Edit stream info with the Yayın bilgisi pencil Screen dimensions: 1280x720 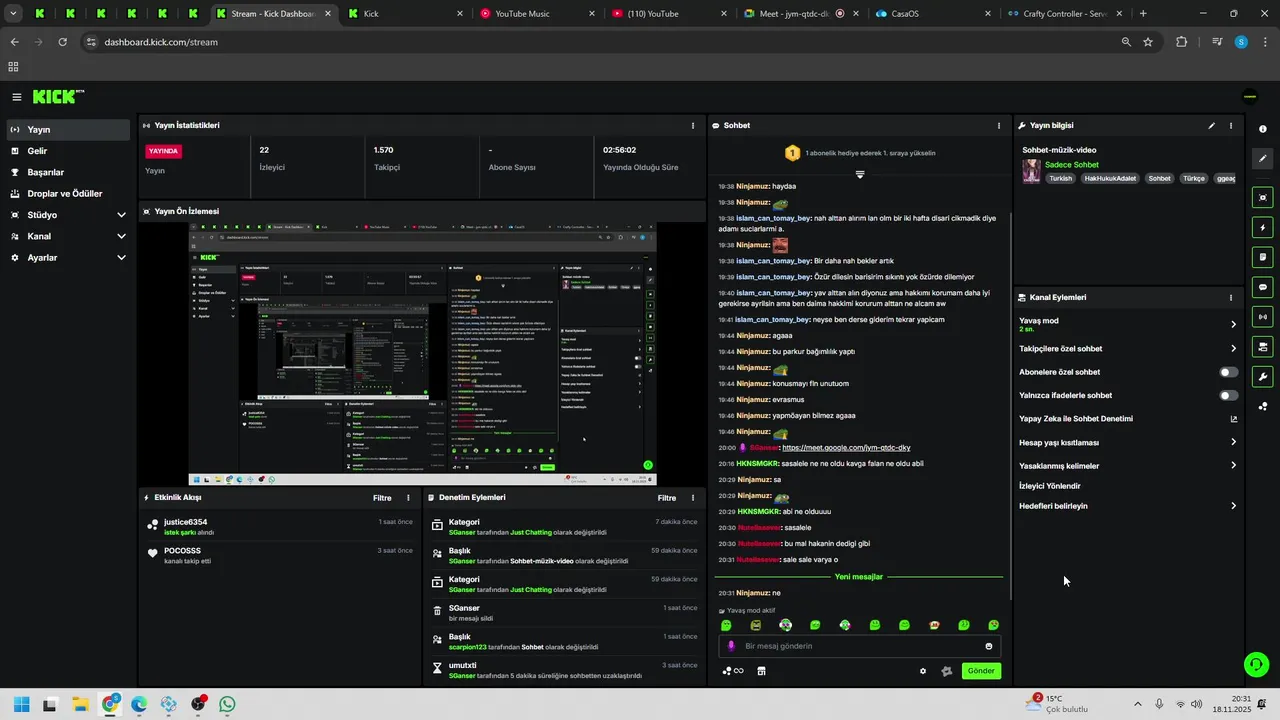point(1211,126)
